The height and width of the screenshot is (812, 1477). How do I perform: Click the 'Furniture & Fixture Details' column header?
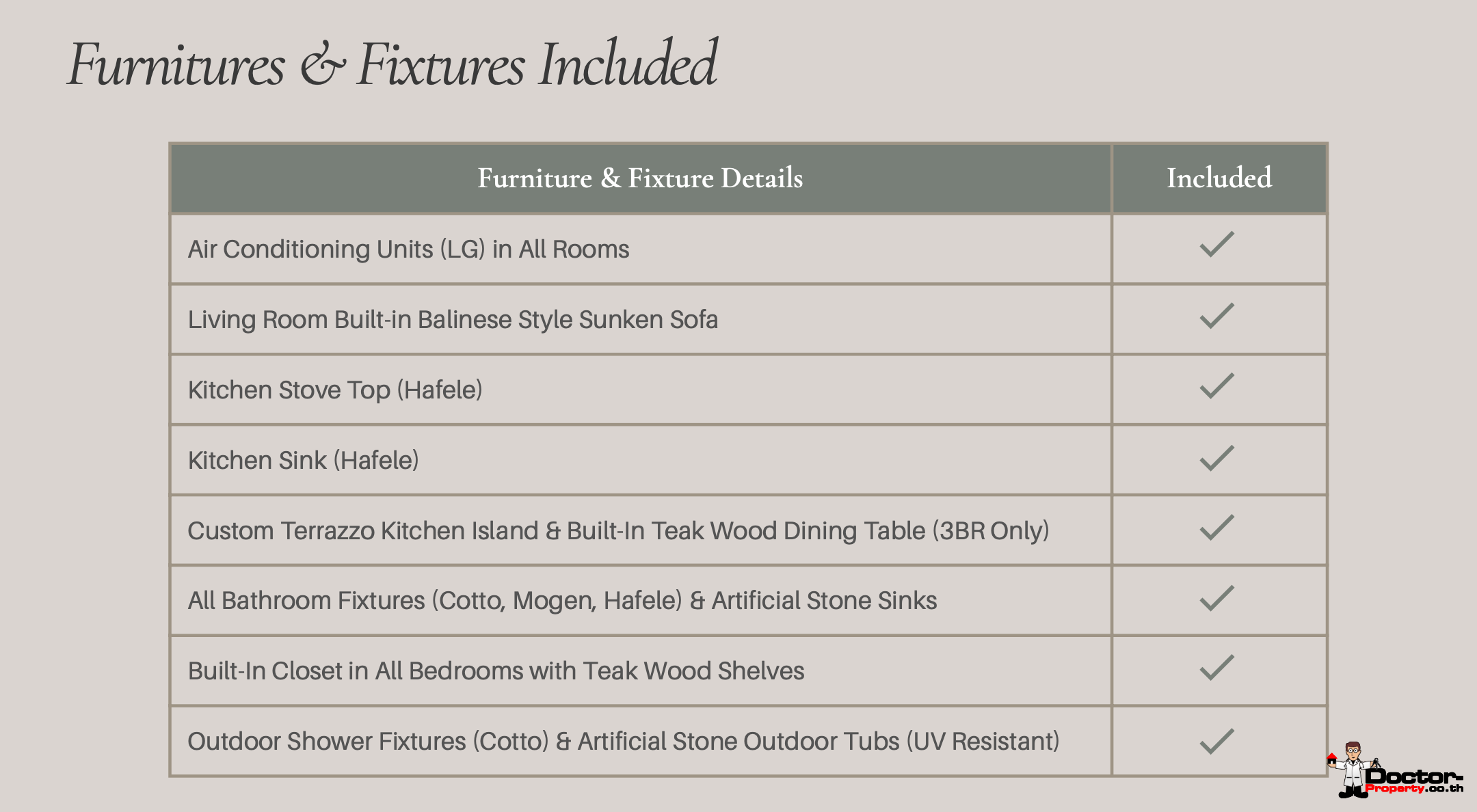click(640, 178)
